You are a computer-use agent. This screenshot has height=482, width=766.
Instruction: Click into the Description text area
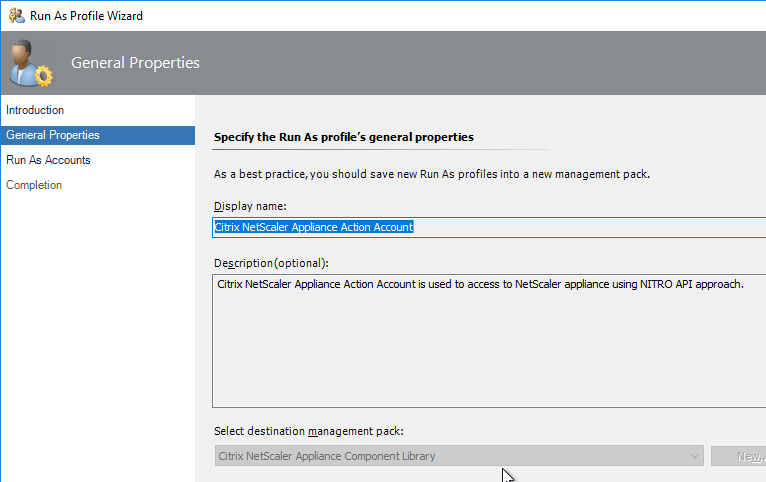tap(489, 341)
